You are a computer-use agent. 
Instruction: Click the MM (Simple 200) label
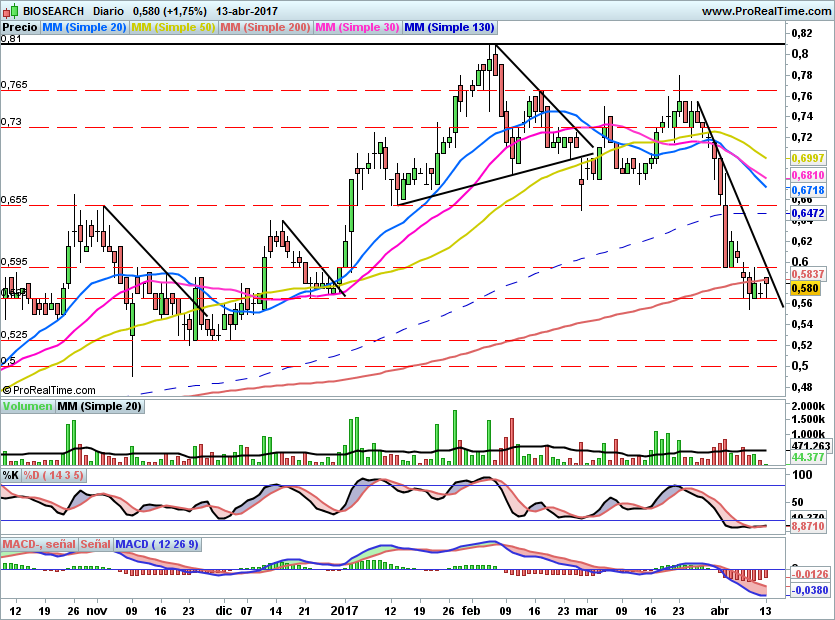[x=265, y=28]
